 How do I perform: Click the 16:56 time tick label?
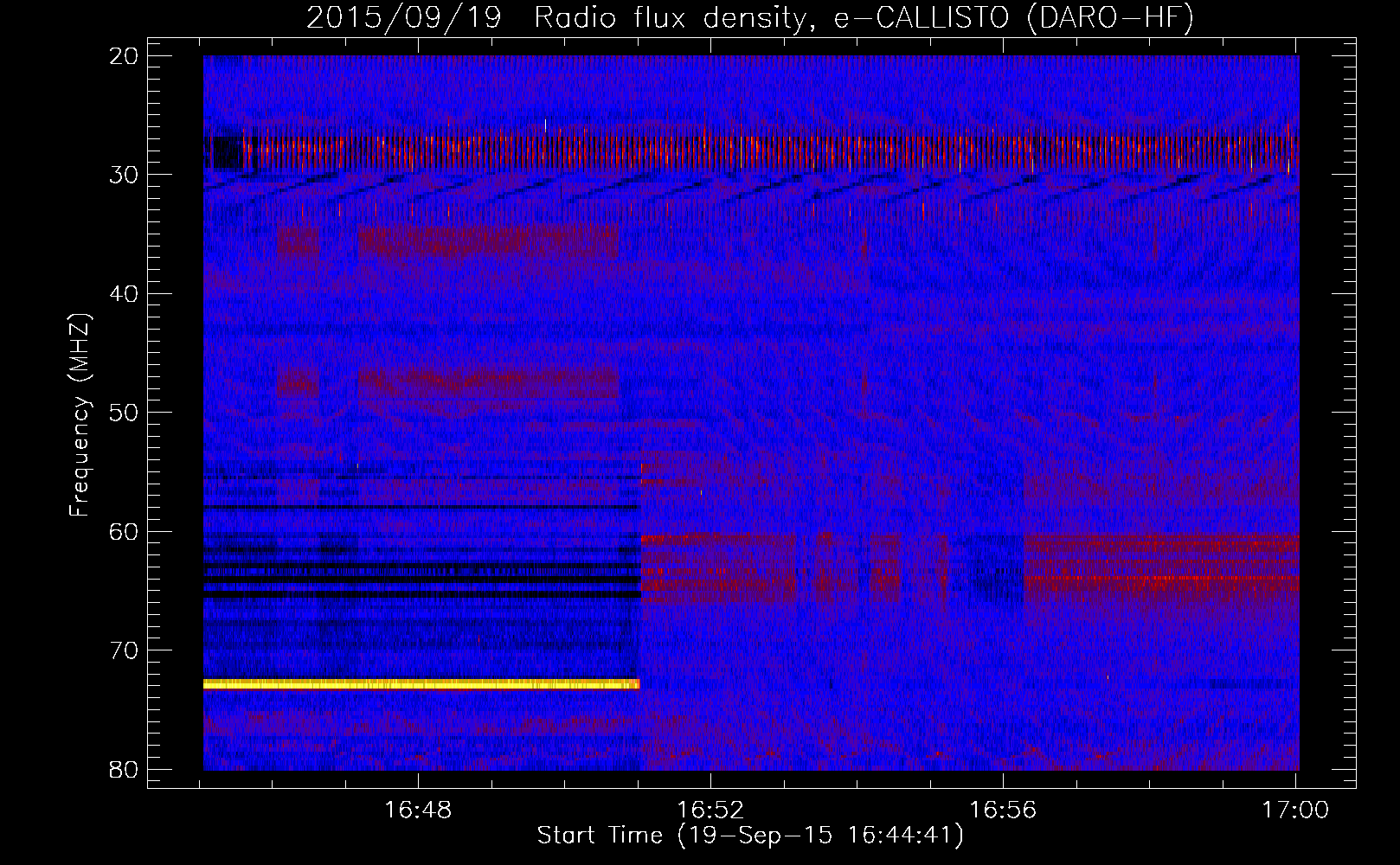click(x=1003, y=810)
